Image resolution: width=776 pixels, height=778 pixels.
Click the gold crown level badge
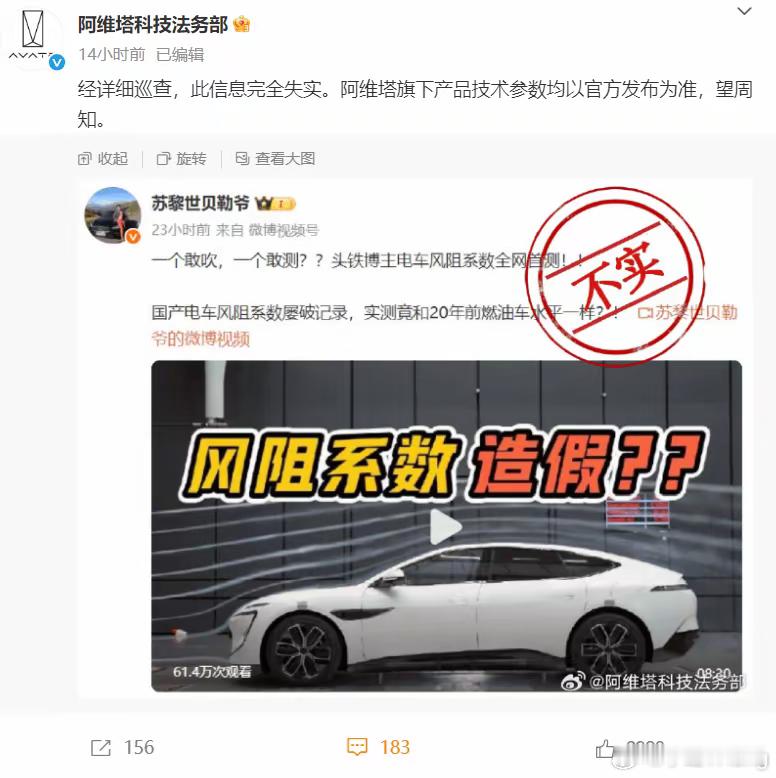[x=275, y=203]
